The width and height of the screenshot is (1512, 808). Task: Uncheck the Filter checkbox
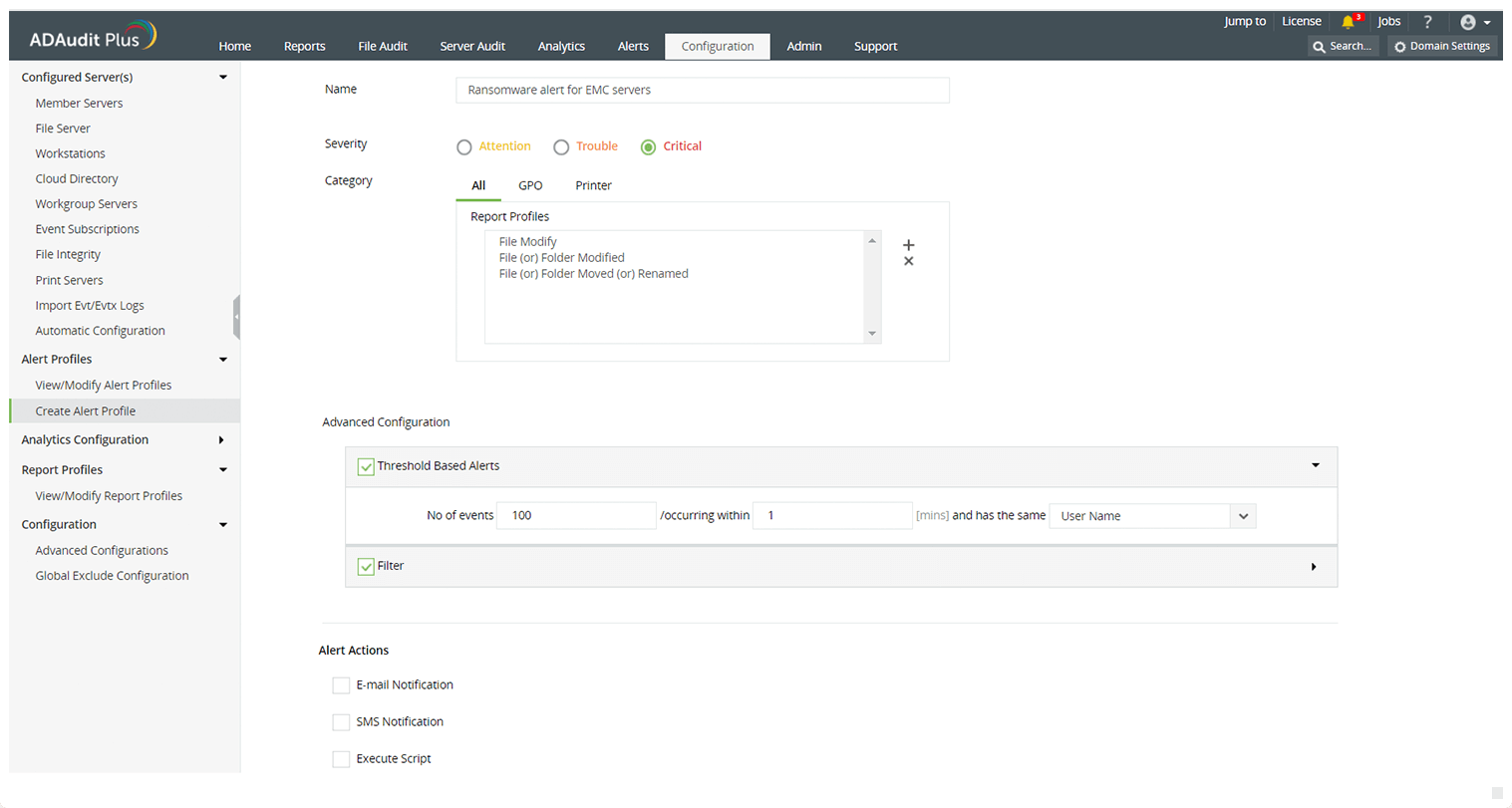366,566
